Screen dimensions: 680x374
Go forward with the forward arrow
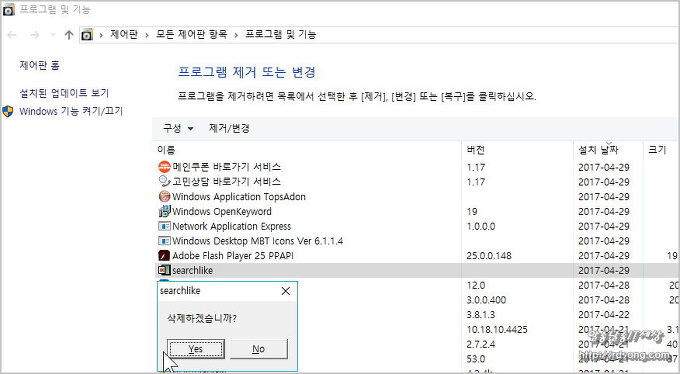coord(35,35)
